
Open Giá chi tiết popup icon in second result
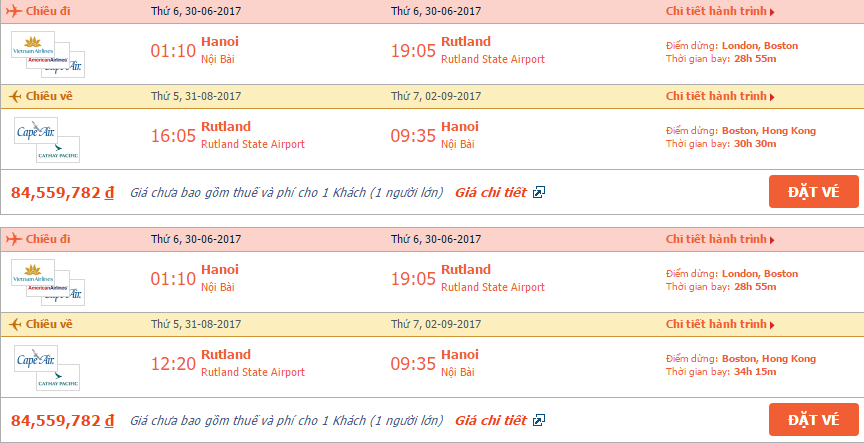[538, 420]
